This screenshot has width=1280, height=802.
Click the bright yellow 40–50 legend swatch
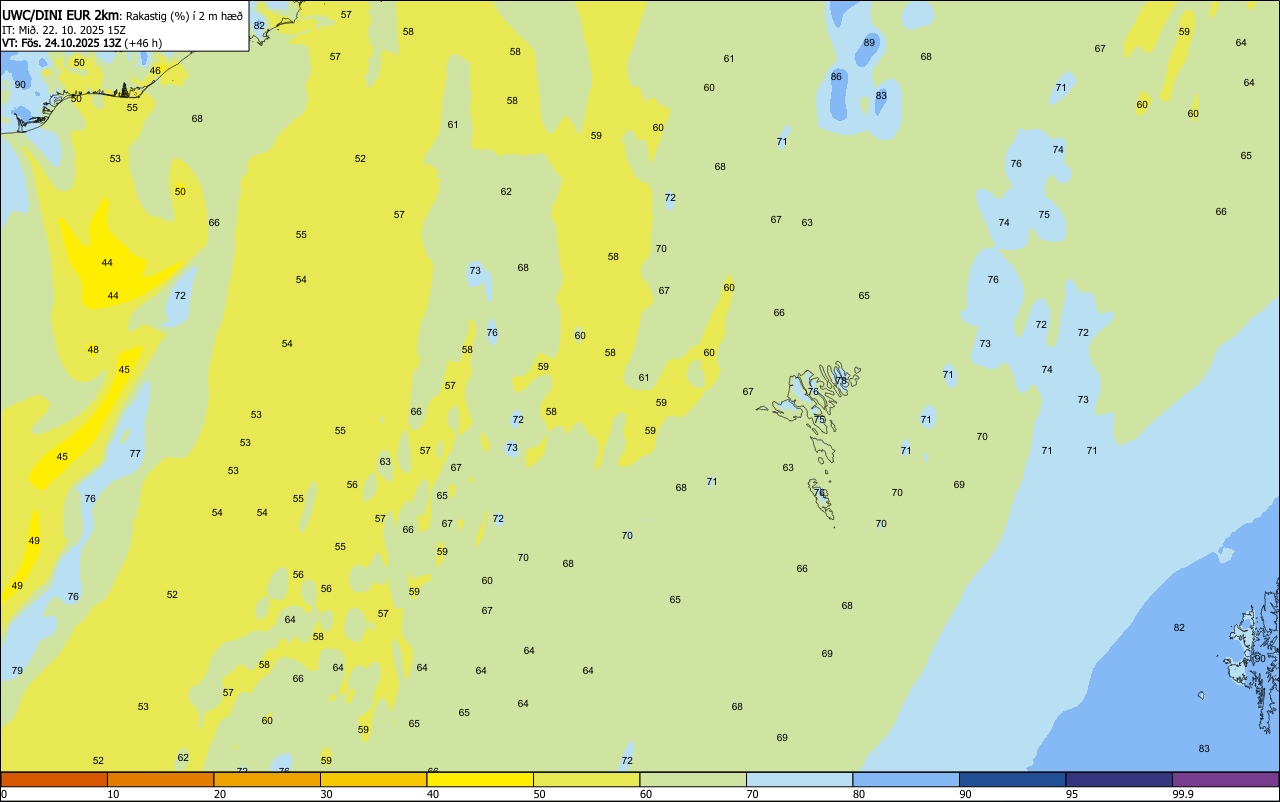(x=480, y=779)
